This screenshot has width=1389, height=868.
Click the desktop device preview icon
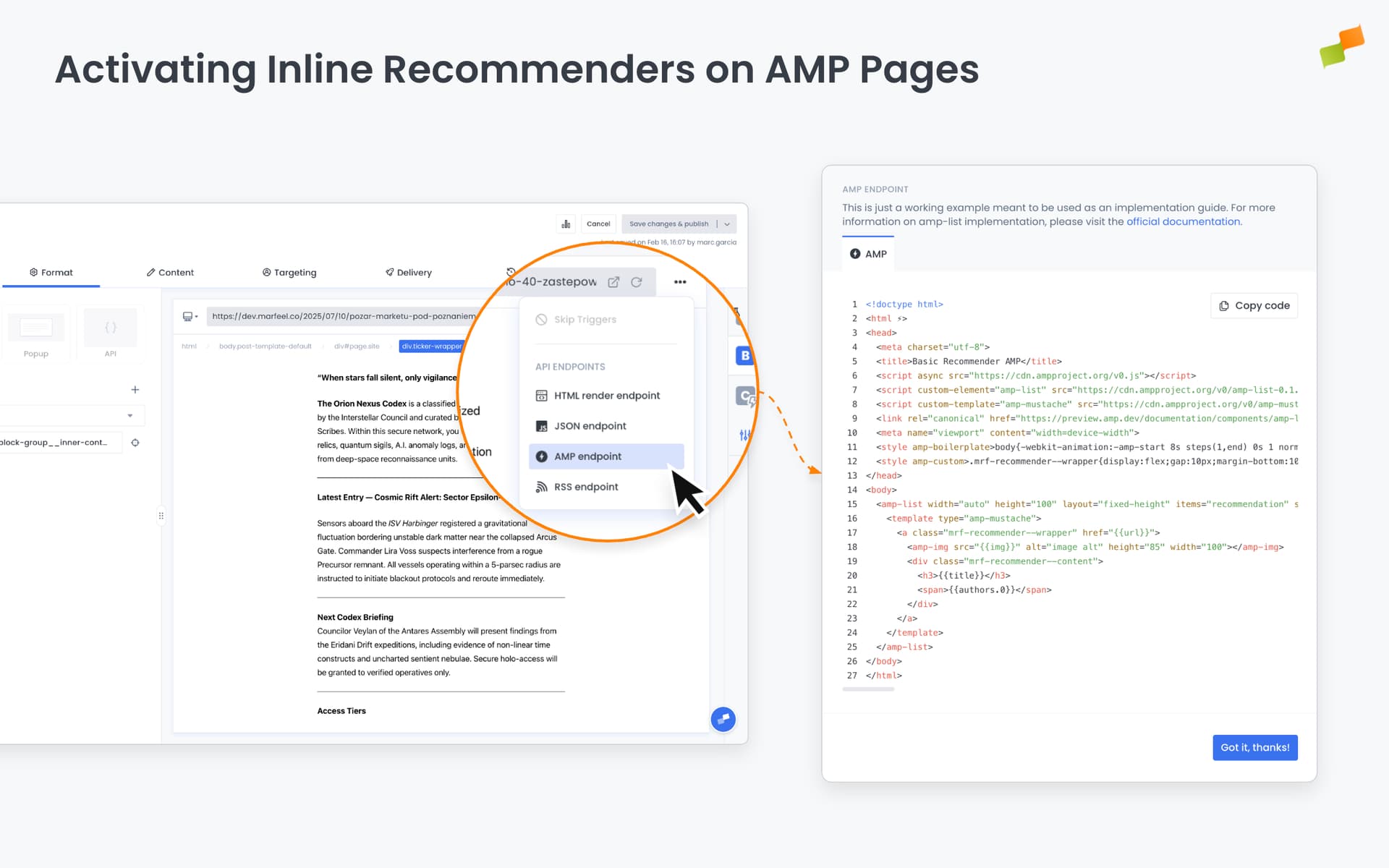(189, 316)
